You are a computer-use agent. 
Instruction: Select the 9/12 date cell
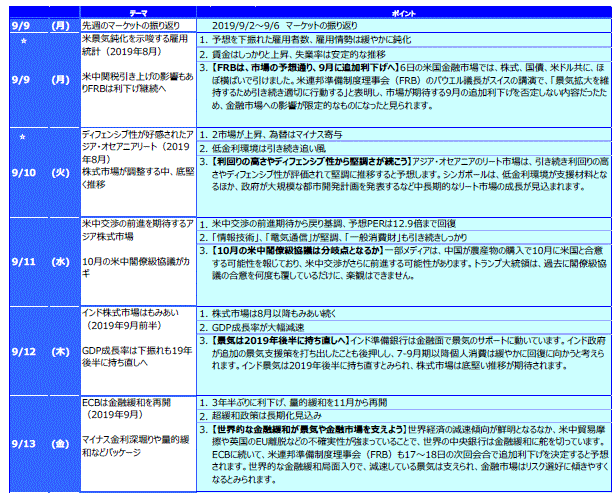(x=22, y=352)
